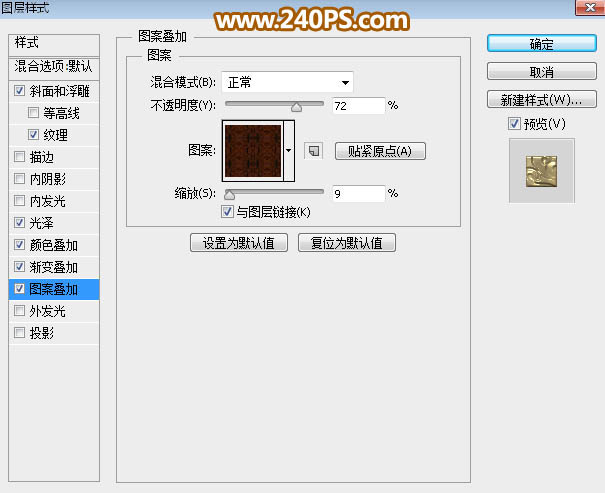This screenshot has height=493, width=605.
Task: Toggle the 光泽 checkbox
Action: [19, 223]
